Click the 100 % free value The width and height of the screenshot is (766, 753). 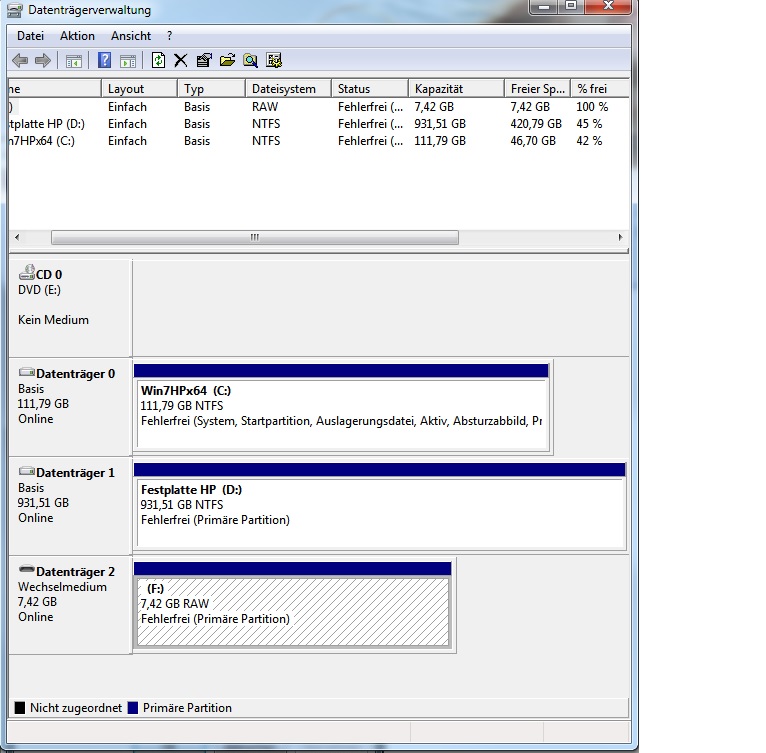[592, 107]
